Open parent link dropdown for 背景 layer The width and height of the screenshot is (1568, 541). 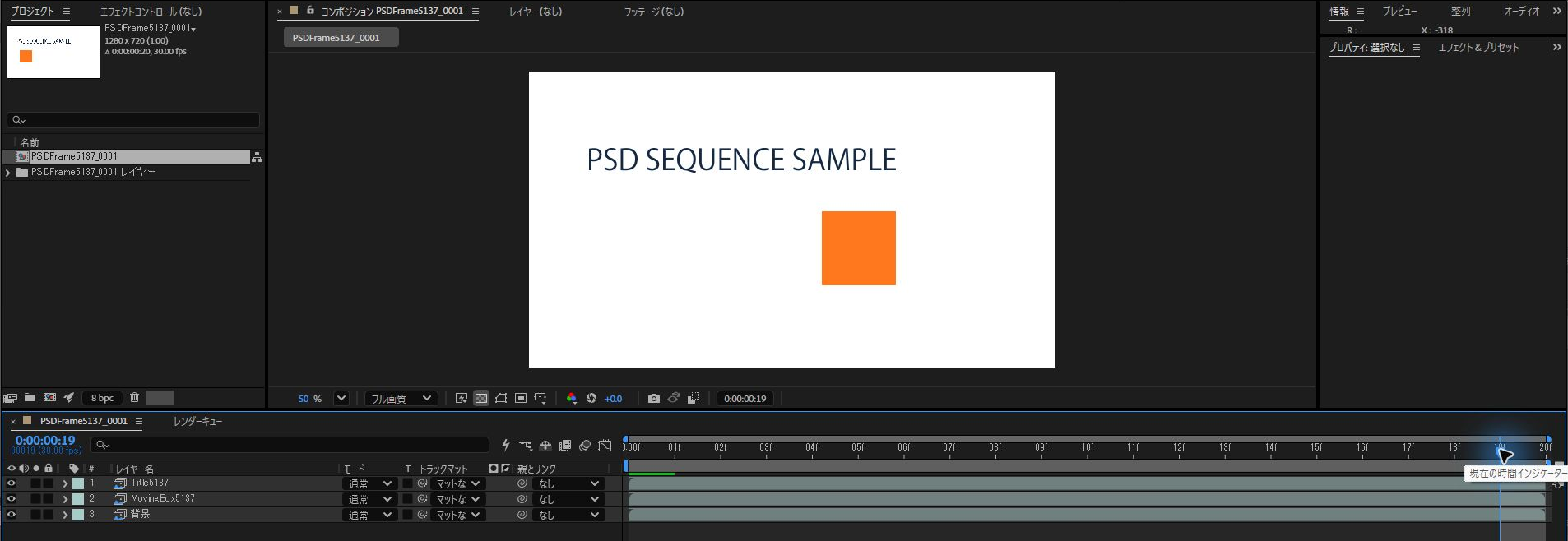[568, 516]
